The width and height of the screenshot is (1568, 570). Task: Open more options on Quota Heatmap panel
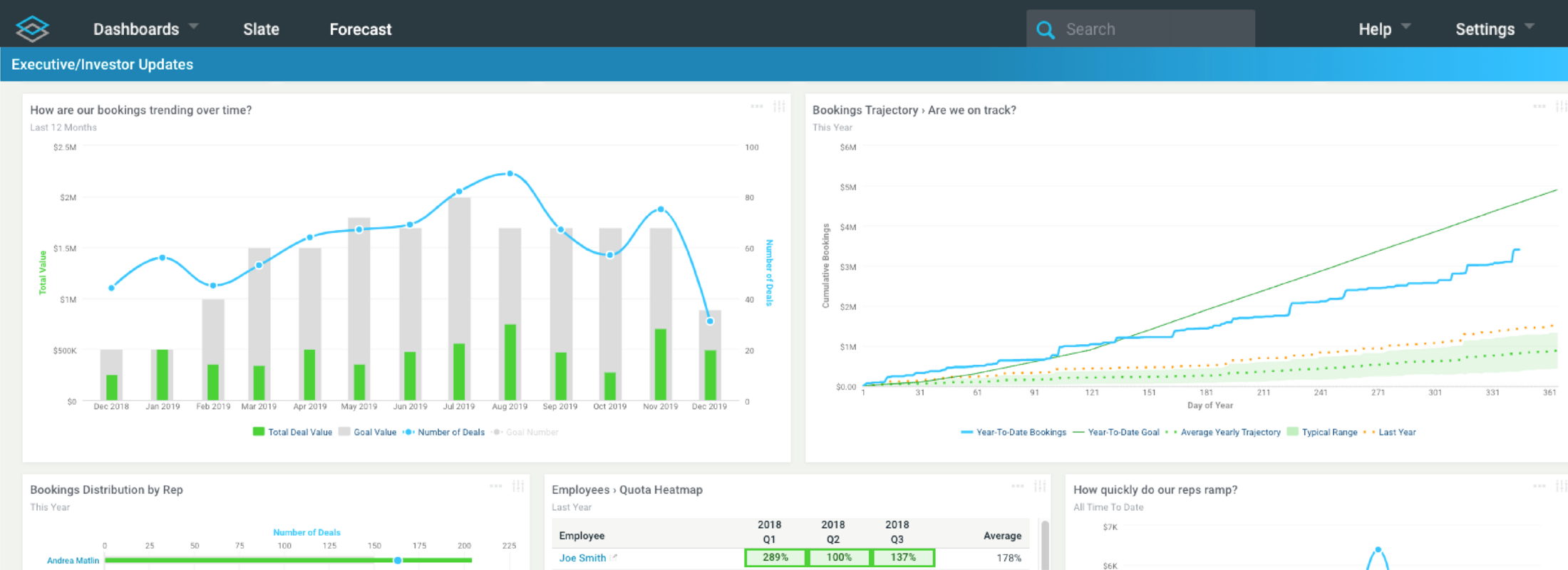click(1017, 486)
